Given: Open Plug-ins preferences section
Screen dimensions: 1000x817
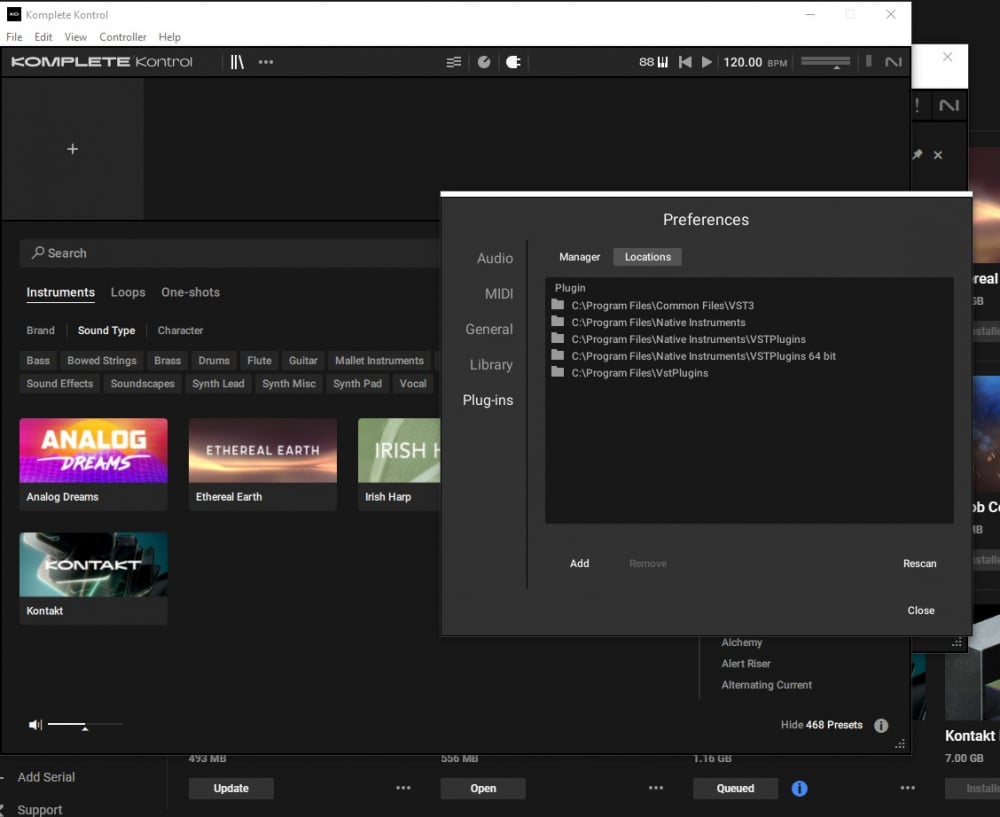Looking at the screenshot, I should pos(488,400).
